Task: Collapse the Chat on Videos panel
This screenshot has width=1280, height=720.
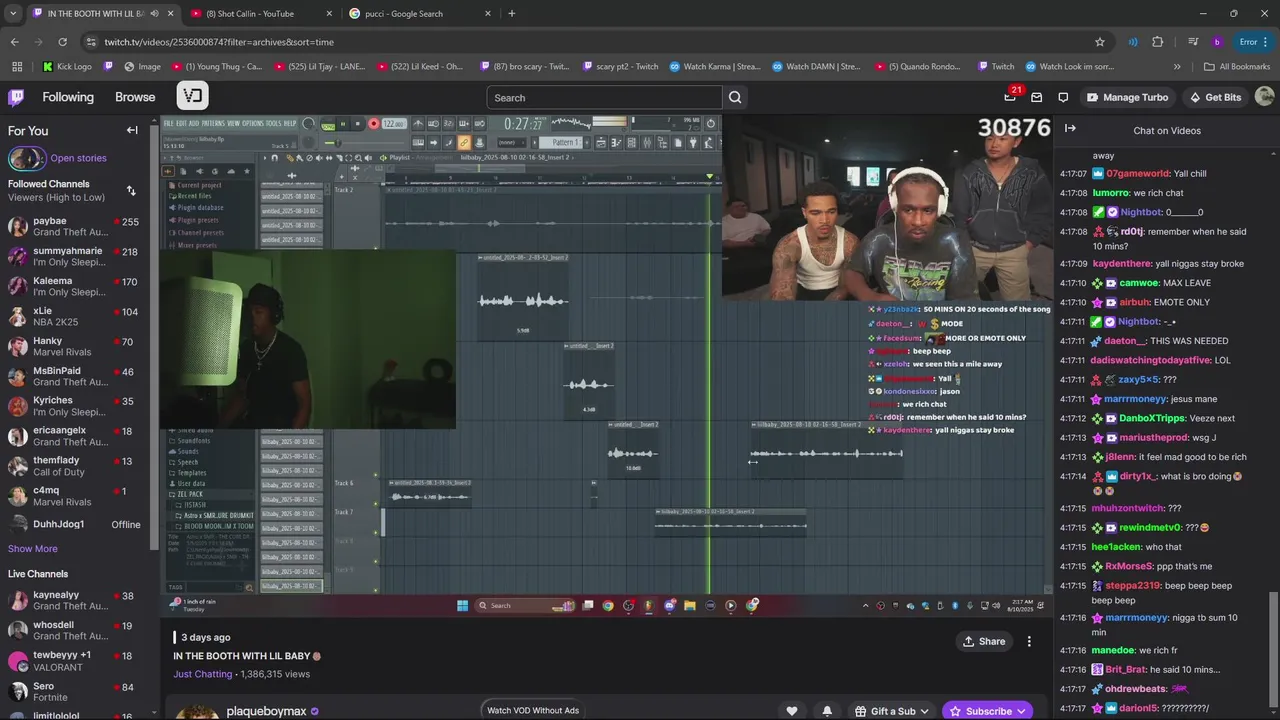Action: click(x=1070, y=128)
